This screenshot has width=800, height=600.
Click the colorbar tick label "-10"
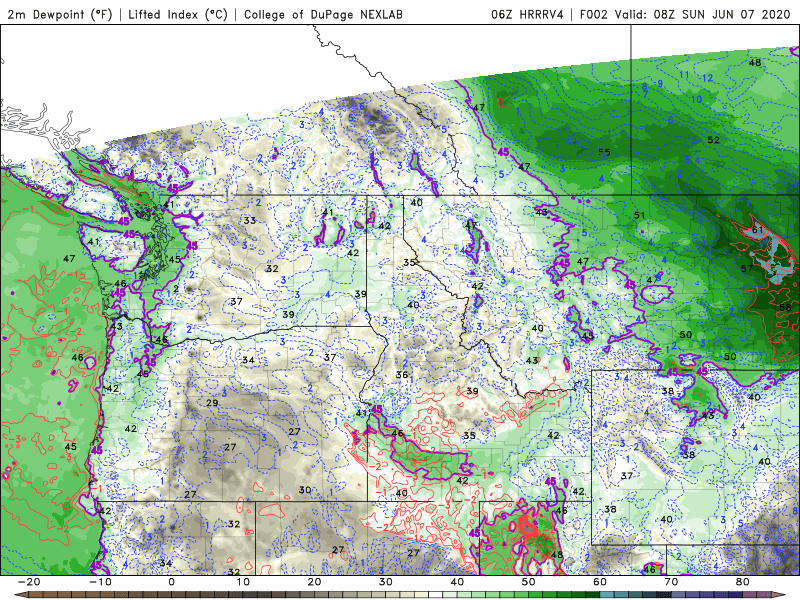tap(100, 582)
